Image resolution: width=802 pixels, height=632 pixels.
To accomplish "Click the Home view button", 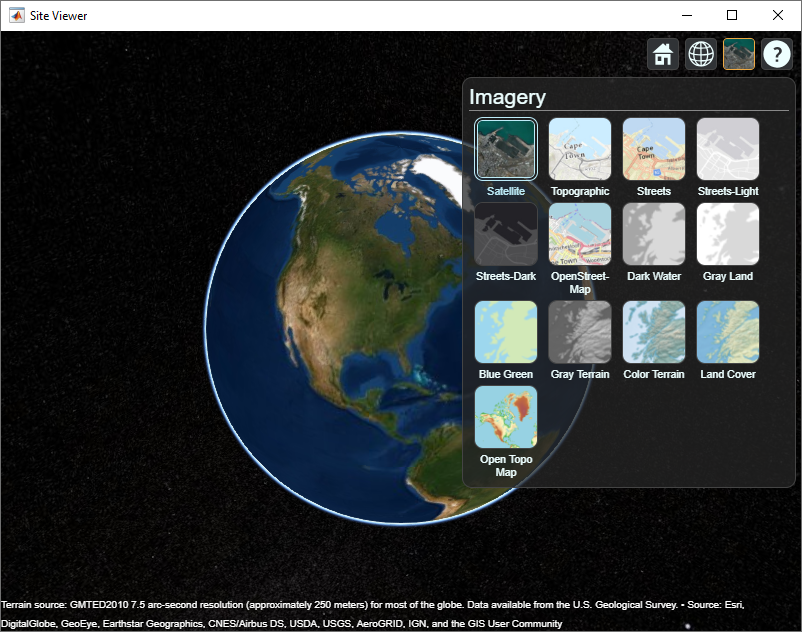I will click(x=663, y=54).
